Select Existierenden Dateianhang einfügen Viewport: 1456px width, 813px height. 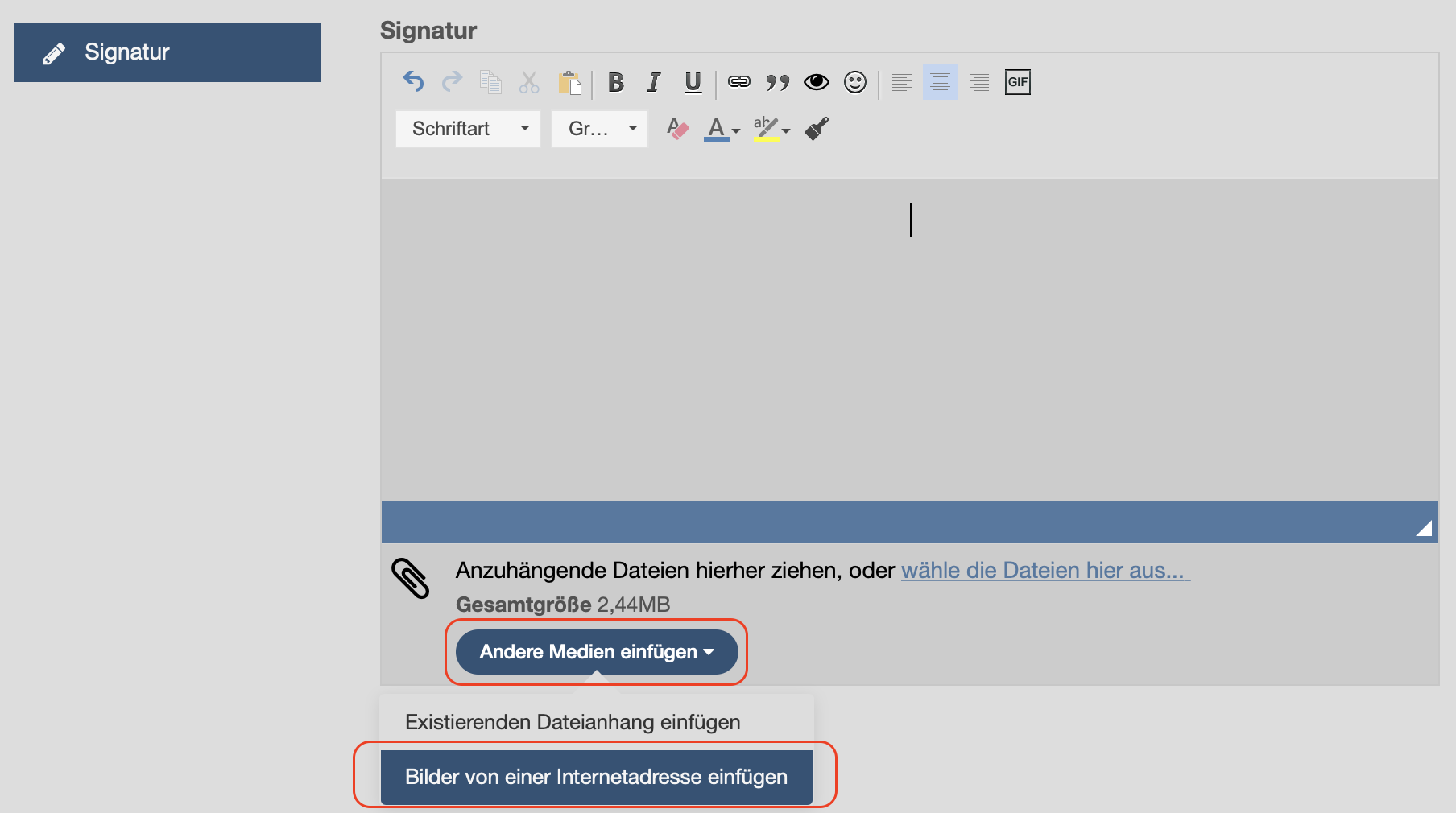tap(573, 722)
